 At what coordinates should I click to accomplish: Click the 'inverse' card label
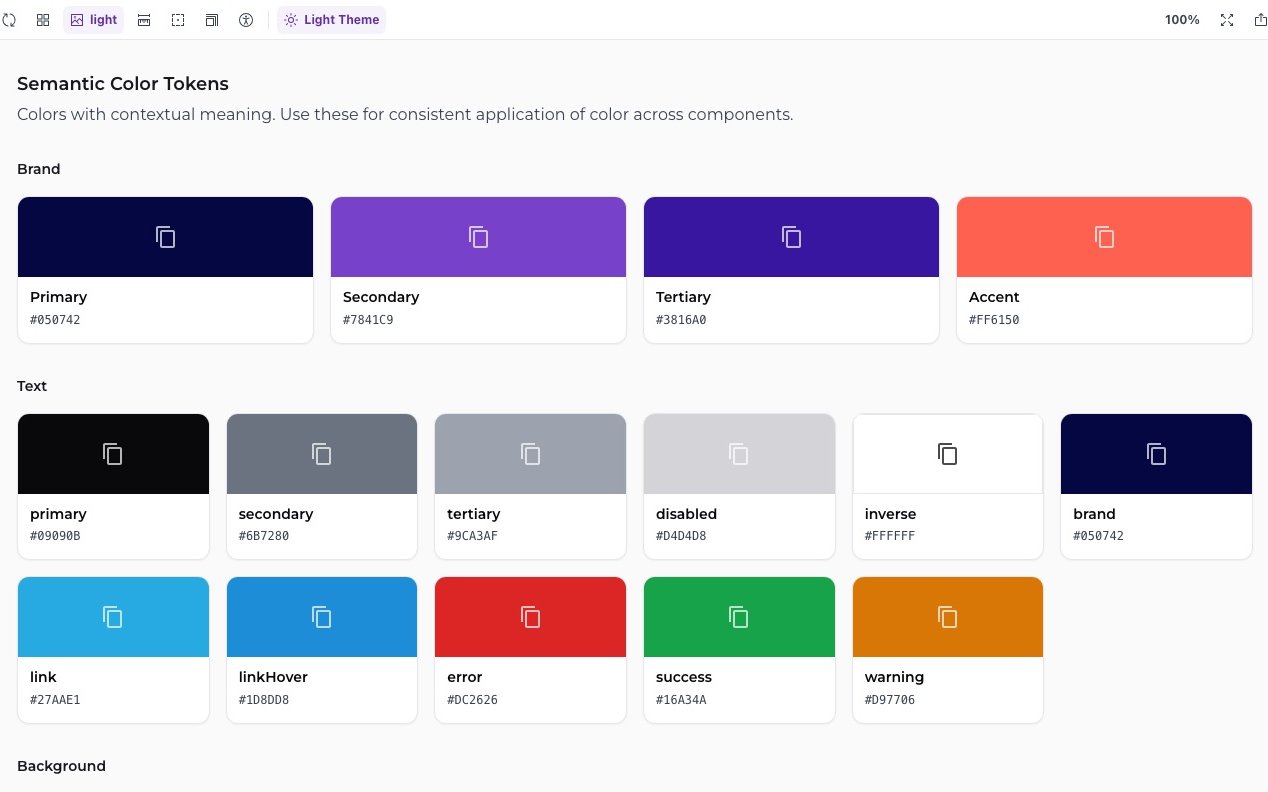click(890, 514)
